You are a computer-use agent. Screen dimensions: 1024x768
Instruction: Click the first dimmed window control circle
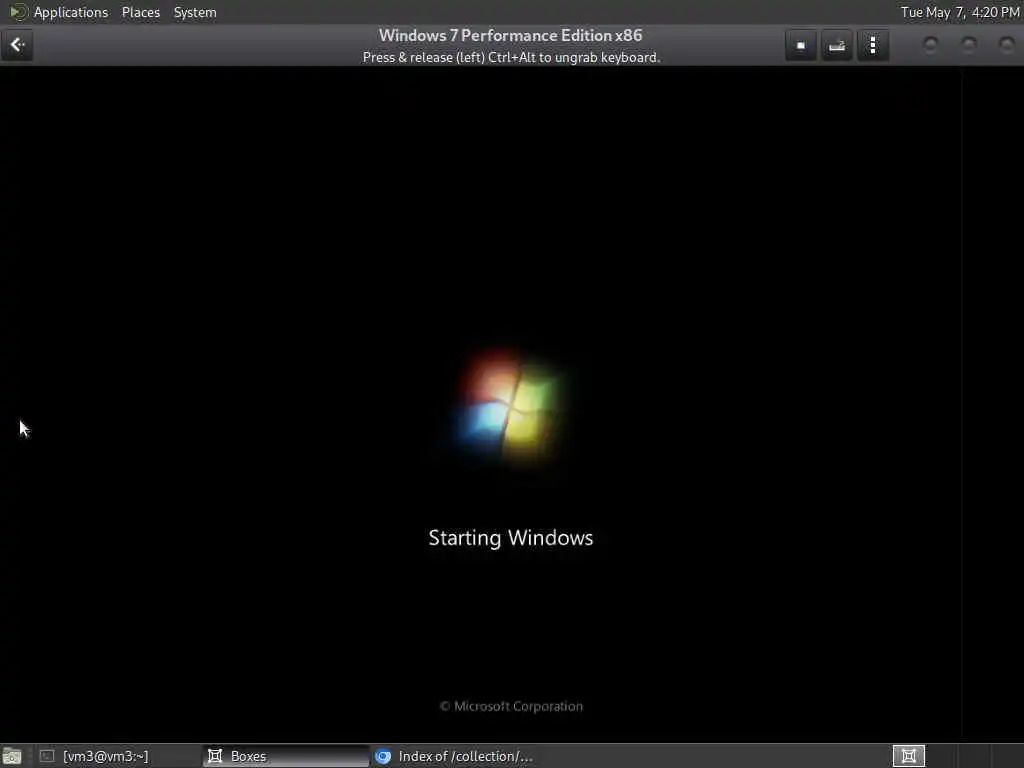[930, 45]
